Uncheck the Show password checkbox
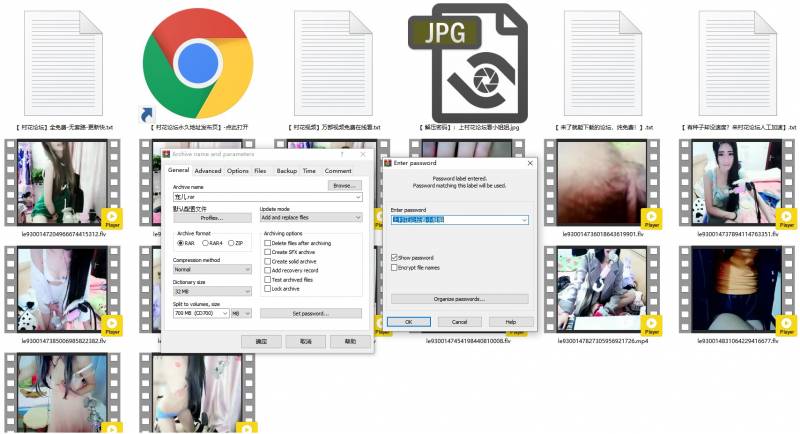Screen dimensions: 800x434 394,258
